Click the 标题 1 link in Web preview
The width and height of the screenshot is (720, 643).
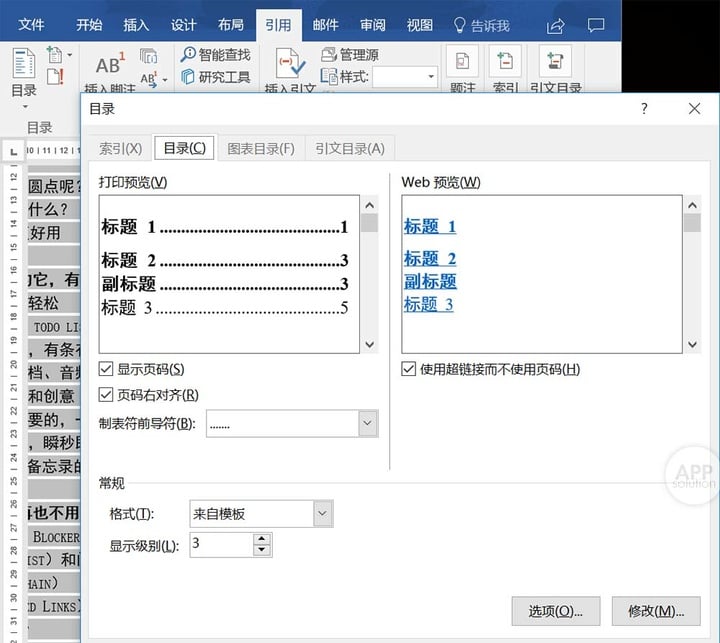point(430,226)
